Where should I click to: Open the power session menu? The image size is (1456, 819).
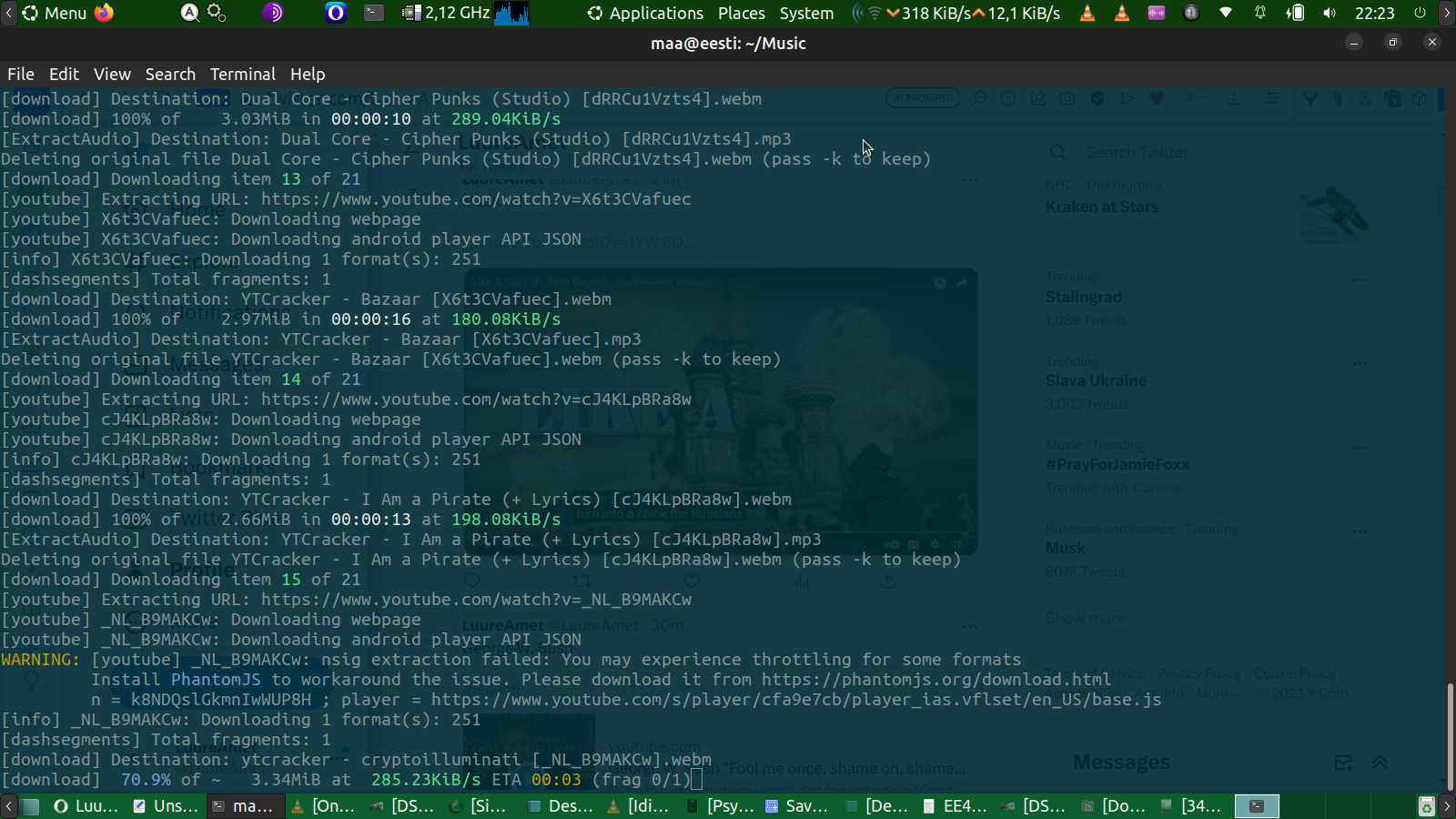pos(1420,13)
